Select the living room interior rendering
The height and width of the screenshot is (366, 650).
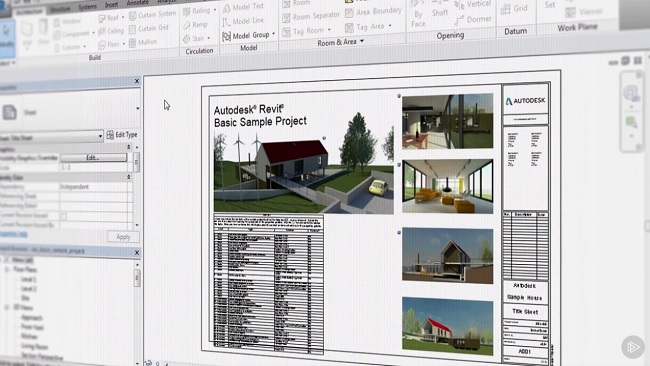tap(448, 186)
